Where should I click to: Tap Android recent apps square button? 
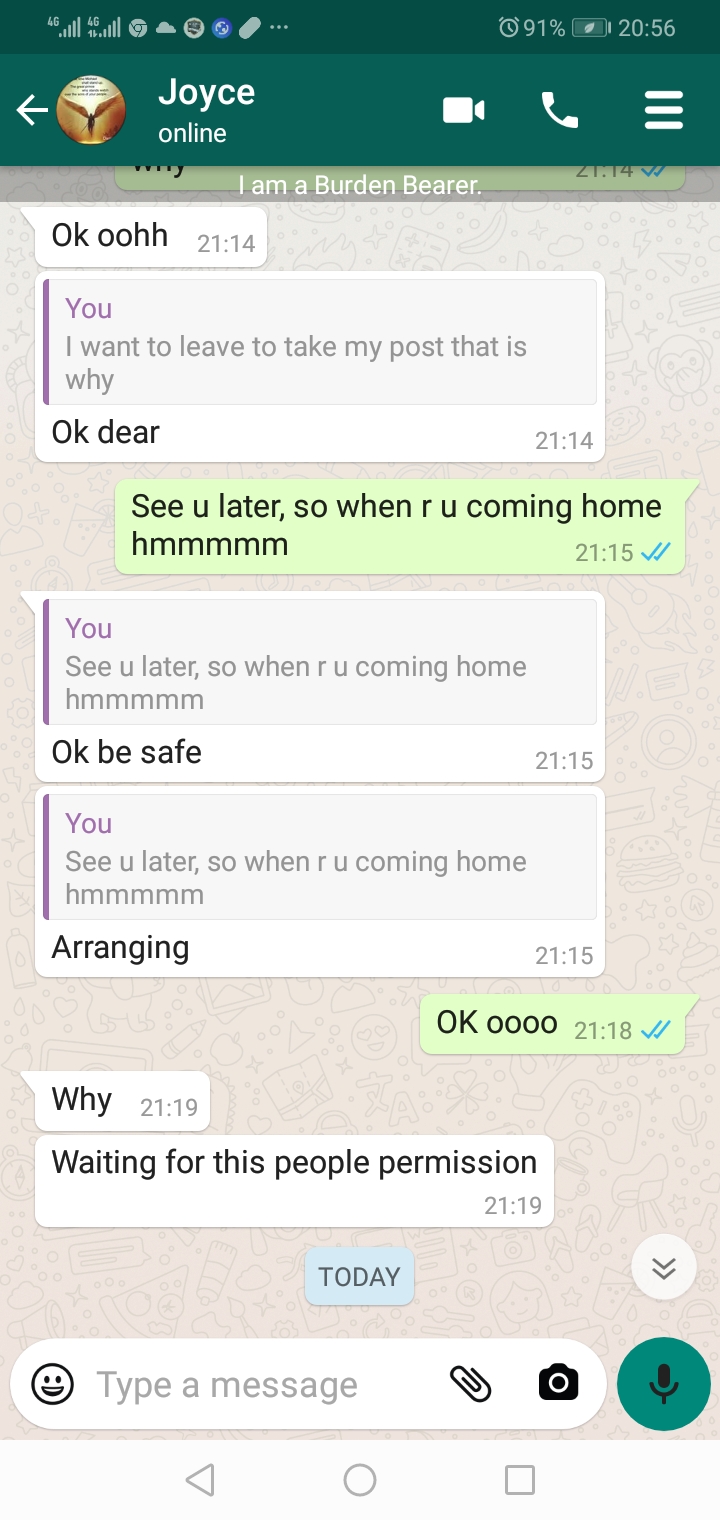click(520, 1479)
